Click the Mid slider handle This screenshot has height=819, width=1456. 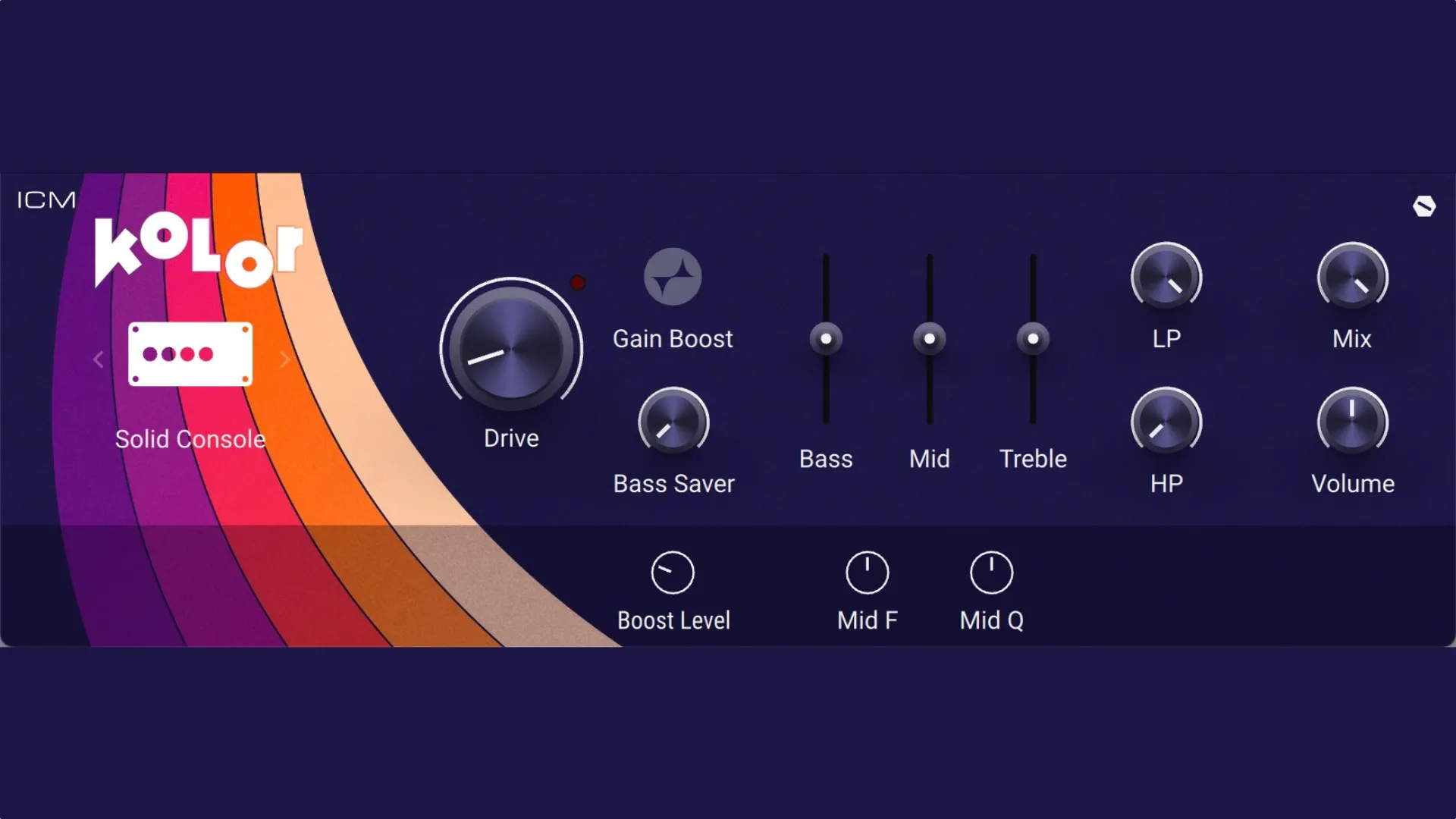tap(929, 337)
